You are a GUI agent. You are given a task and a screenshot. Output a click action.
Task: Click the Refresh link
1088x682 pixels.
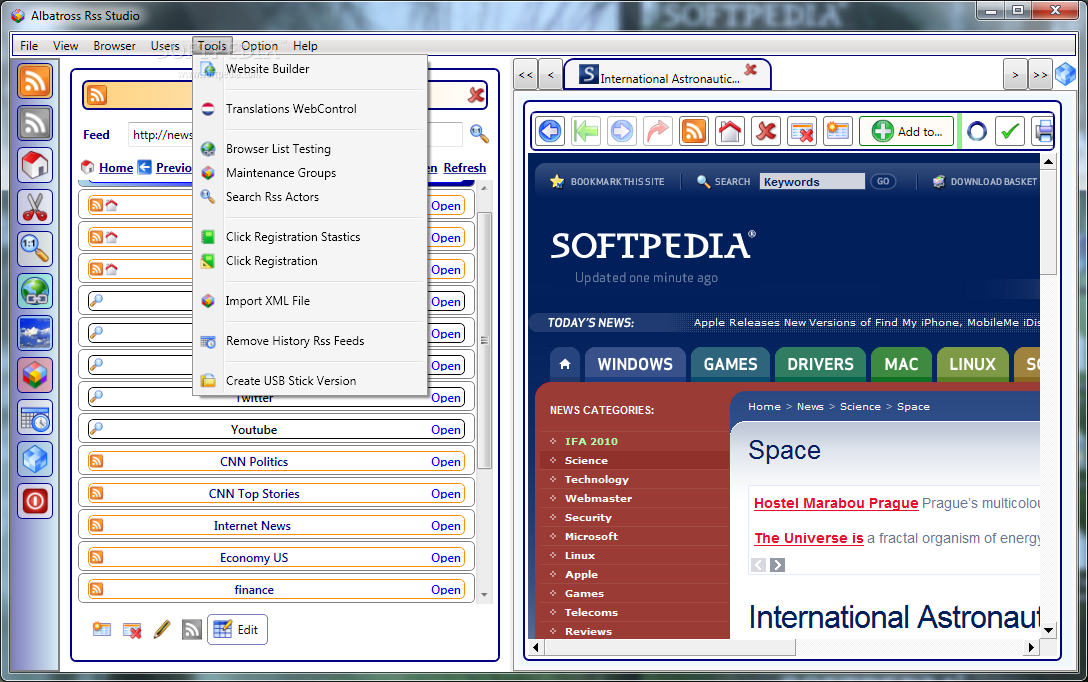point(464,167)
